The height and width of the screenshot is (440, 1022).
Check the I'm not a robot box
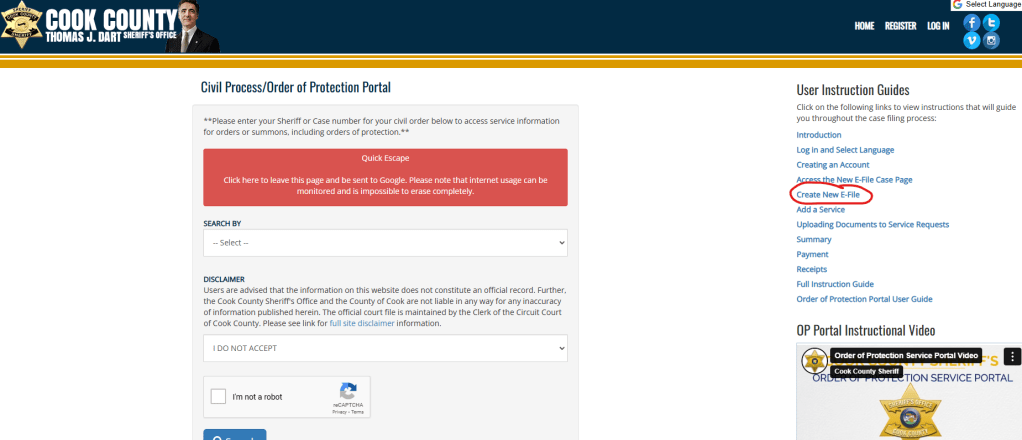pos(219,397)
